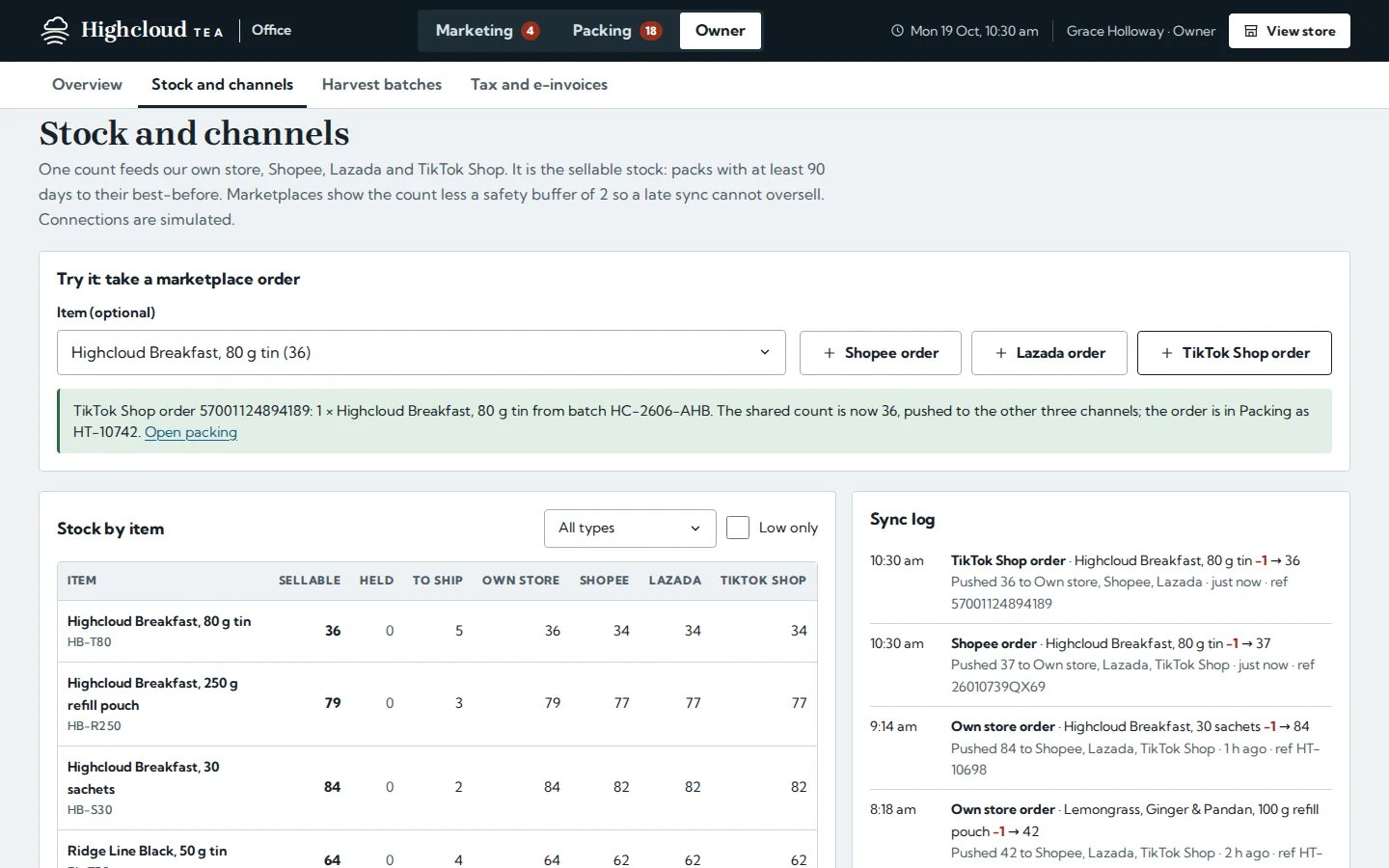Select the Owner workspace tab
The height and width of the screenshot is (868, 1389).
pyautogui.click(x=721, y=31)
